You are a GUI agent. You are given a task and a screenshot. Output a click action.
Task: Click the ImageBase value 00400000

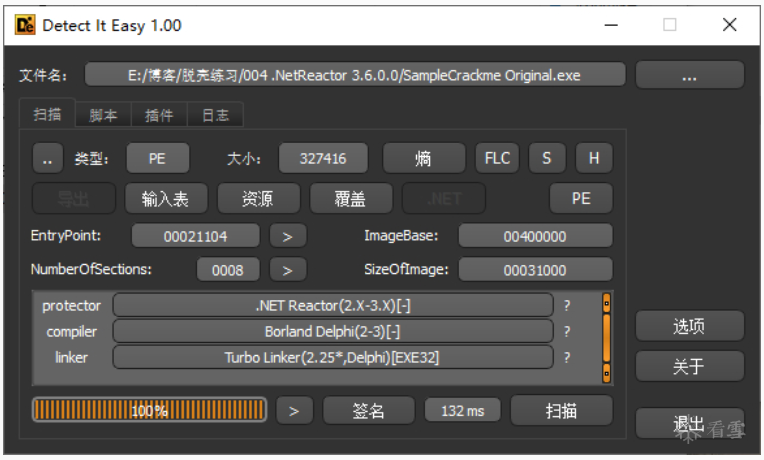[535, 236]
